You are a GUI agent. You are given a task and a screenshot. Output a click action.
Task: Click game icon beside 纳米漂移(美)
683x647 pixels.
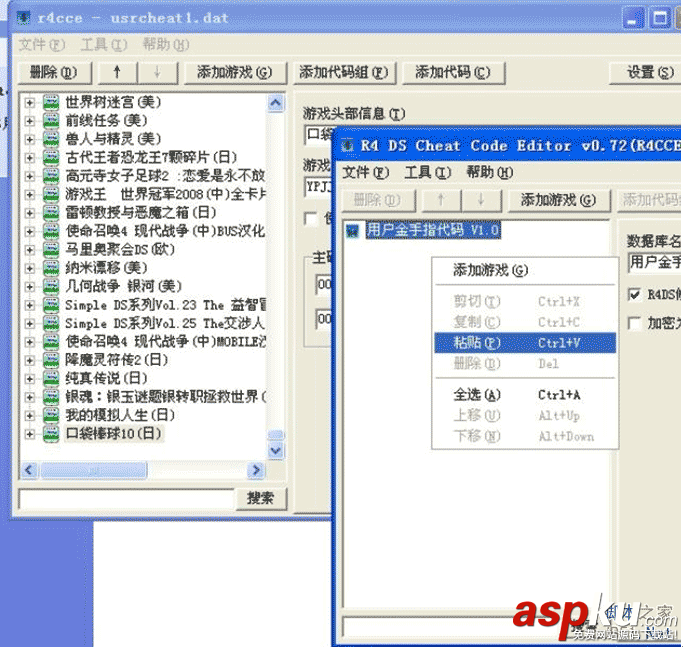pos(51,268)
